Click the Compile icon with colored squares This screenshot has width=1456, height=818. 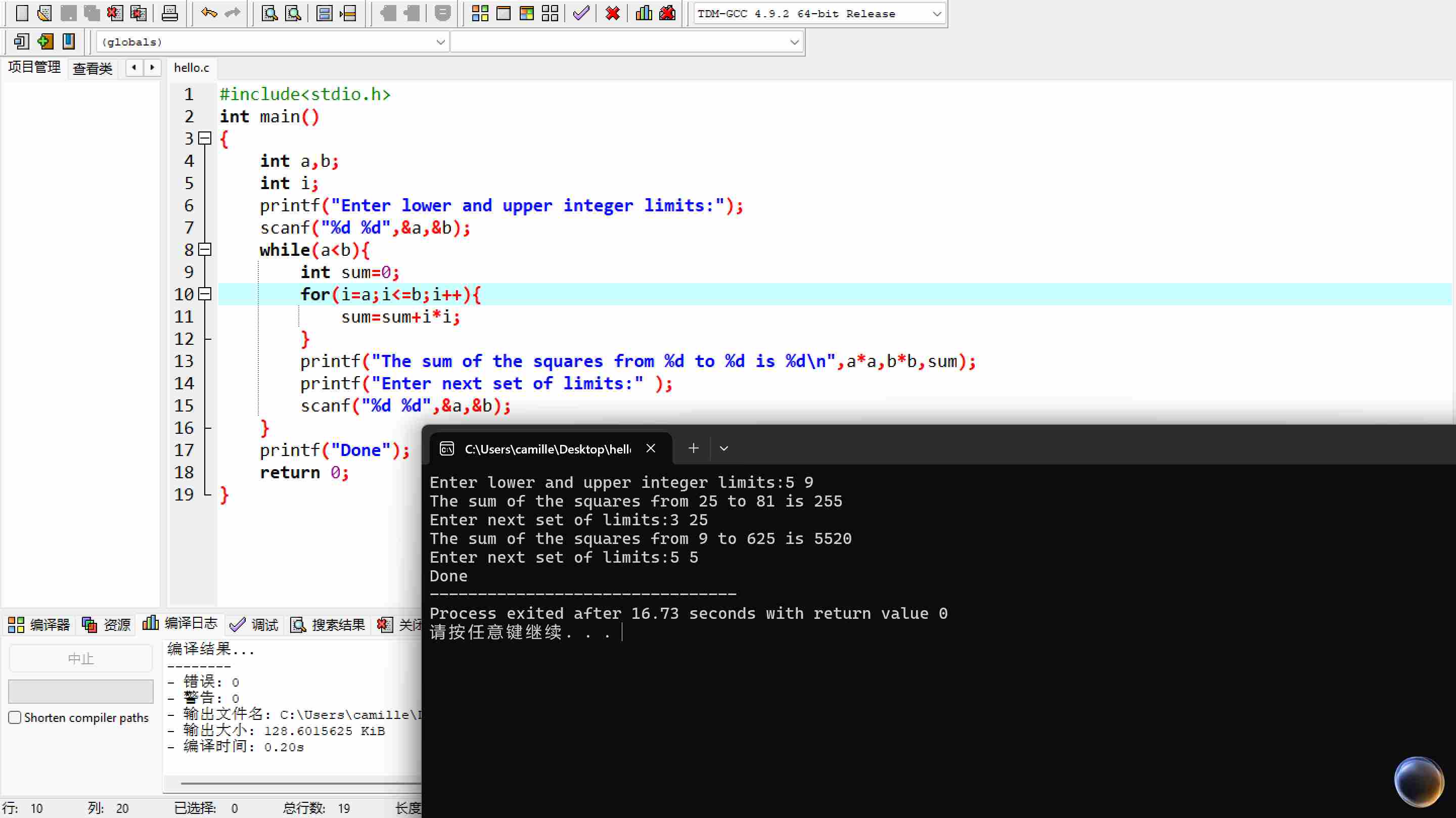coord(479,13)
